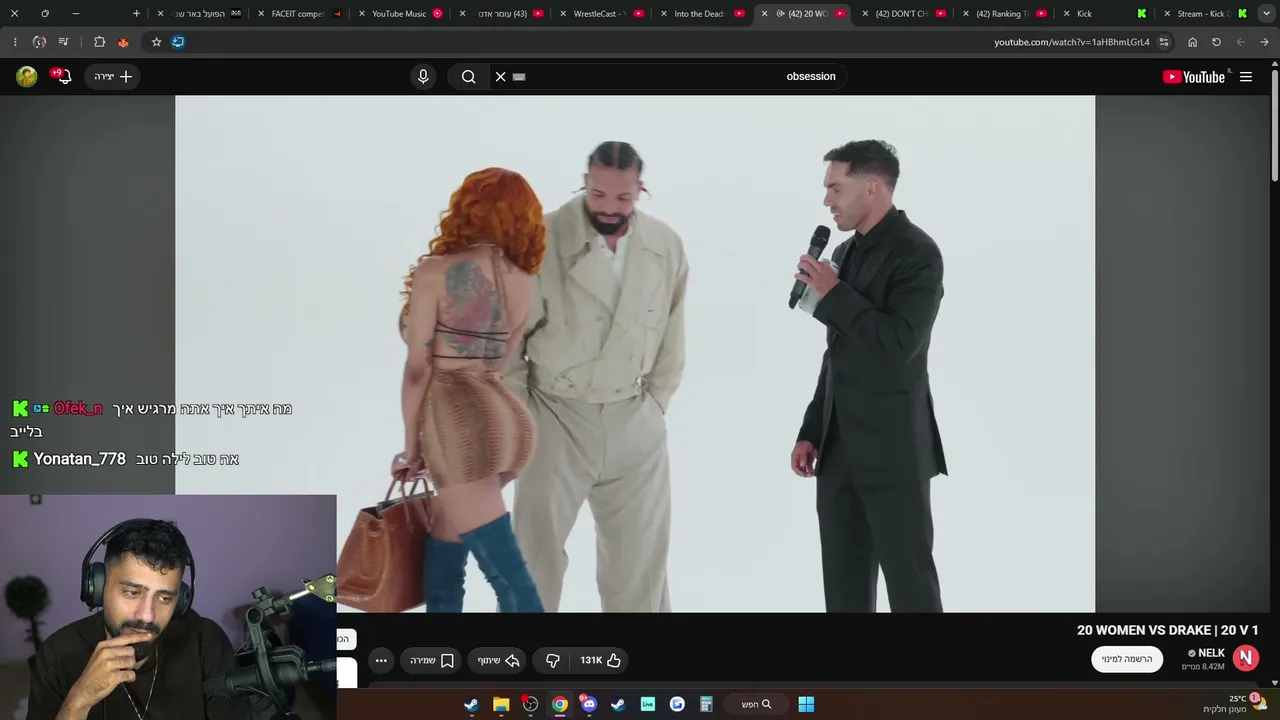Switch to the (42) Ranking tab
Image resolution: width=1280 pixels, height=720 pixels.
click(x=1002, y=14)
